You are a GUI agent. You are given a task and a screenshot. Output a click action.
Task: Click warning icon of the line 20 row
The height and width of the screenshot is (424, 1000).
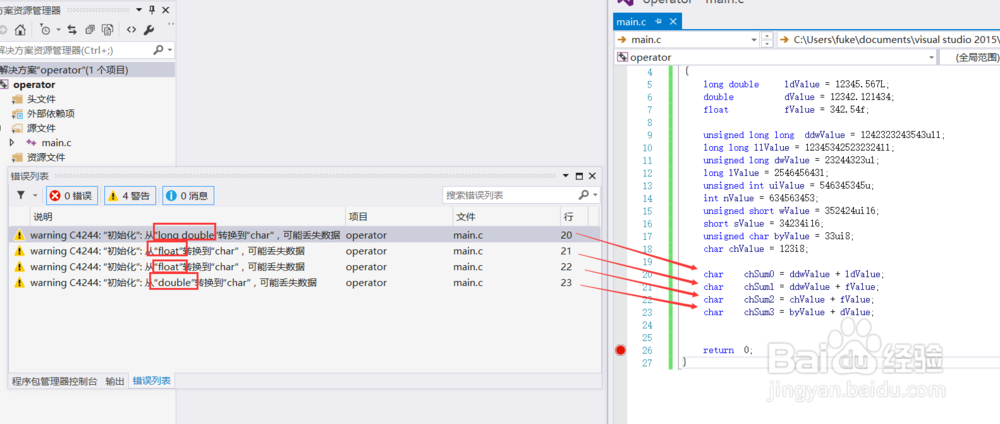coord(19,235)
